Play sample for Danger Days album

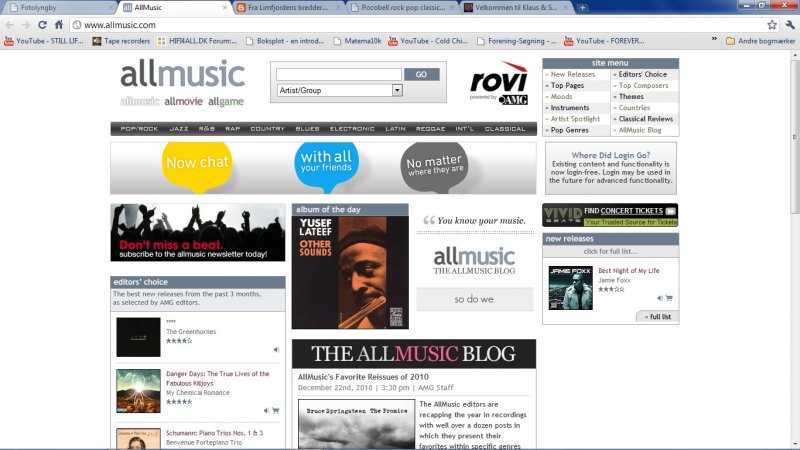tap(266, 410)
